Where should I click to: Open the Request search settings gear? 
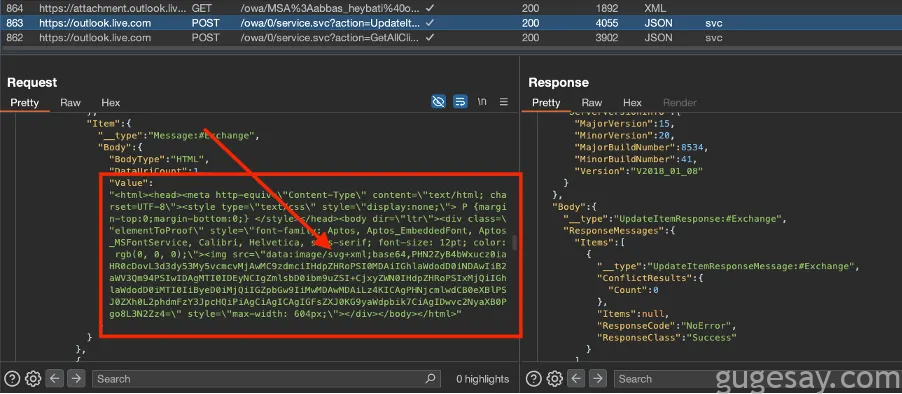tap(33, 378)
